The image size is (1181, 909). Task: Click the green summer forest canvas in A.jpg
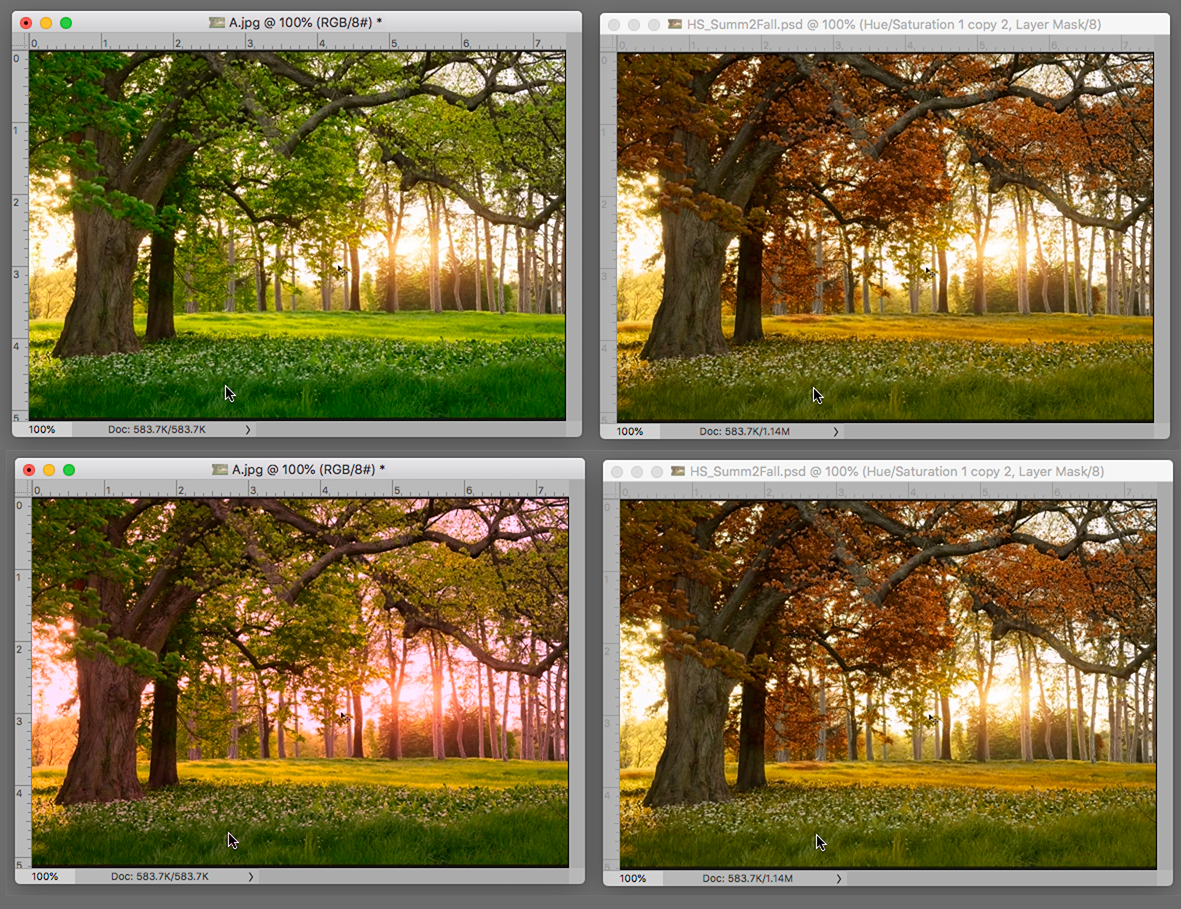tap(298, 235)
